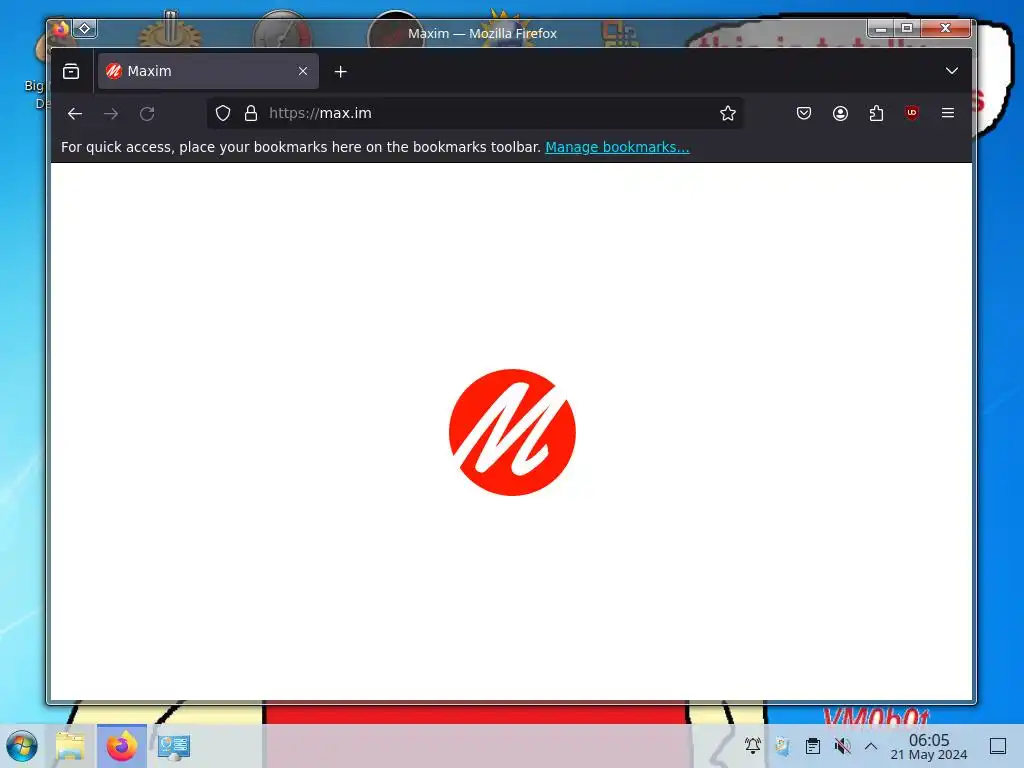Open the Firefox account menu

point(840,113)
